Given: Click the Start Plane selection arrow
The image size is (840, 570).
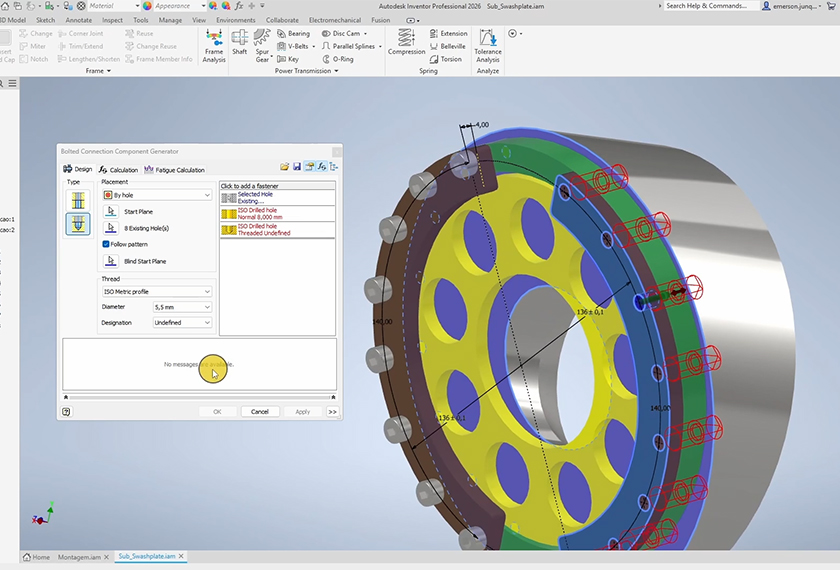Looking at the screenshot, I should pyautogui.click(x=111, y=212).
